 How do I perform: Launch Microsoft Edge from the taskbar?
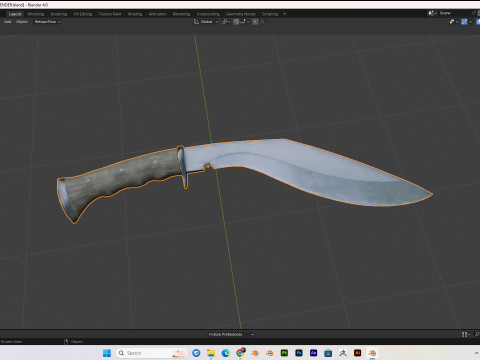click(x=226, y=353)
